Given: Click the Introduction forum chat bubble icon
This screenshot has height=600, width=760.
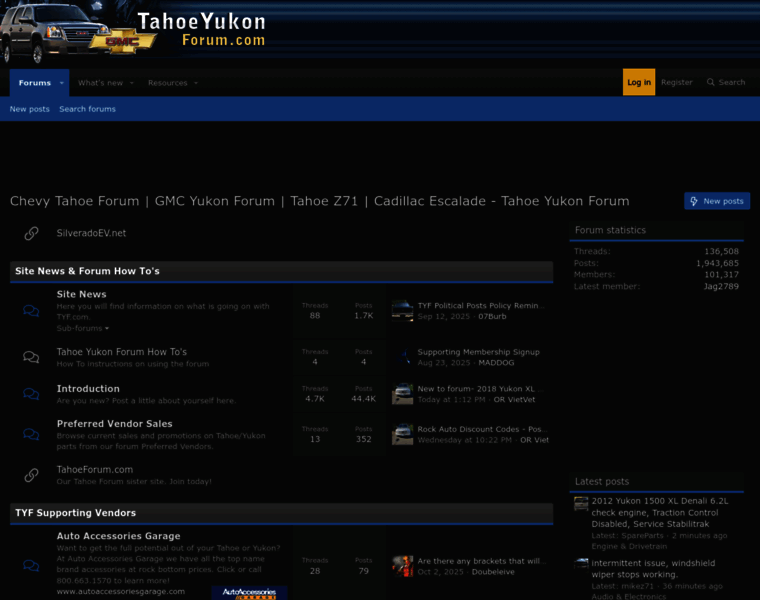Looking at the screenshot, I should 31,394.
